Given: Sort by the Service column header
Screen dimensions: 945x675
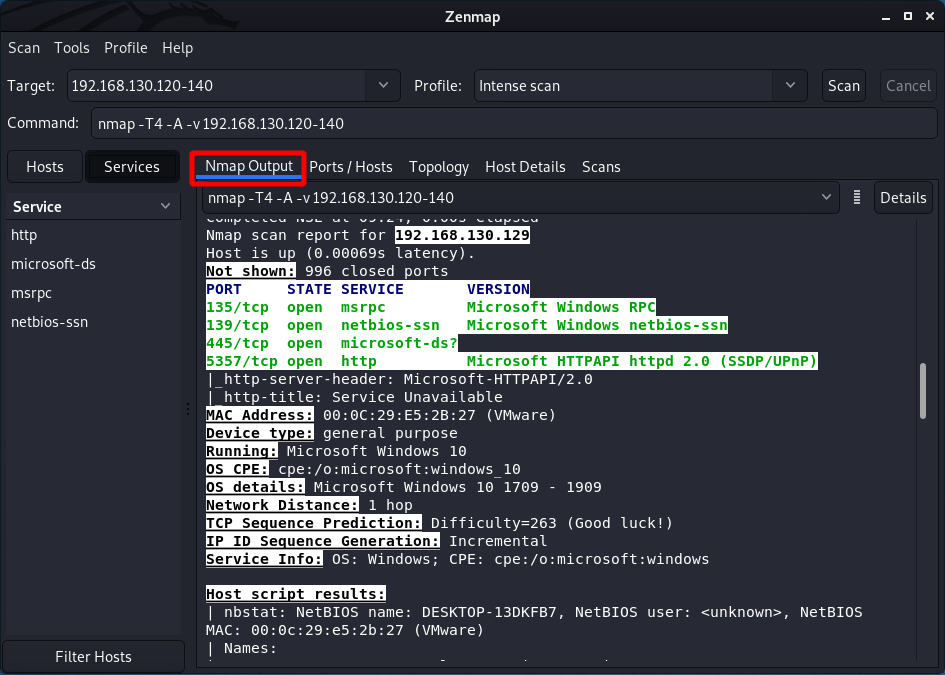Looking at the screenshot, I should coord(93,207).
